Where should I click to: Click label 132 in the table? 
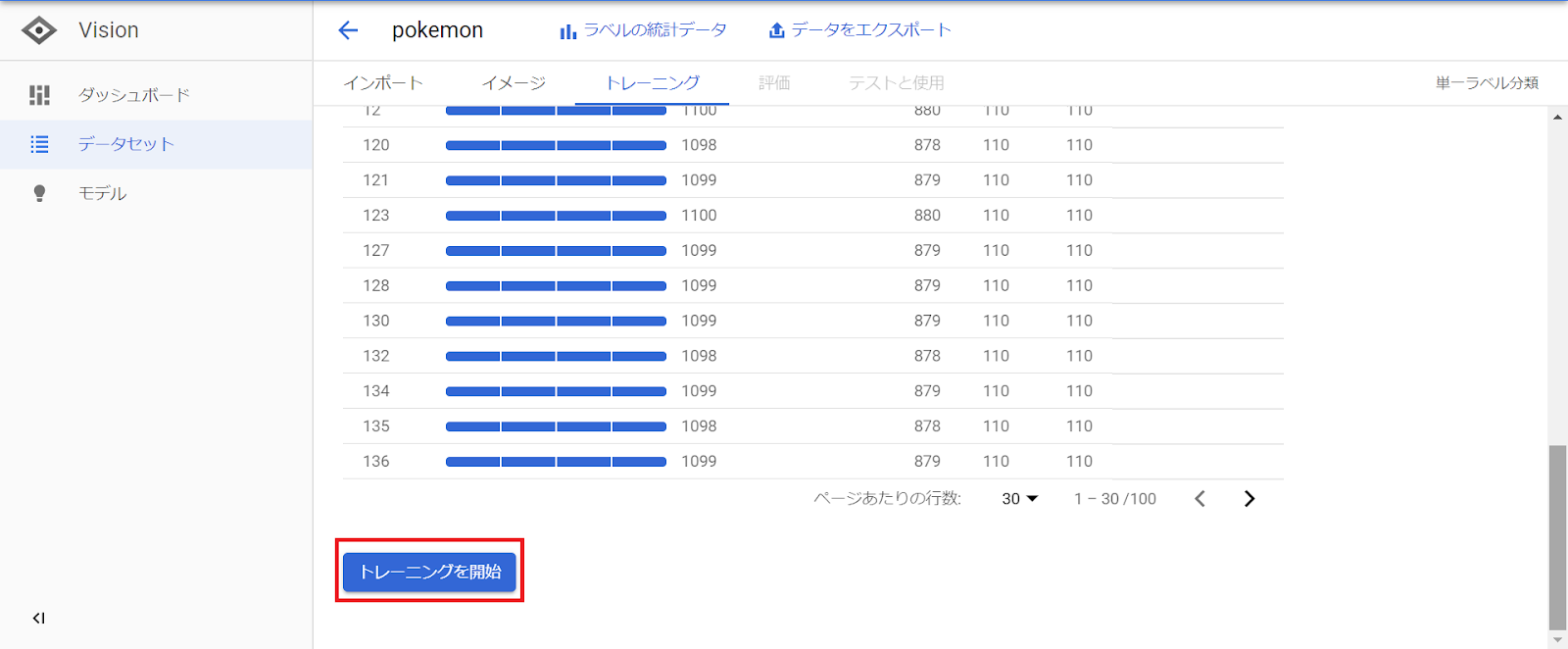tap(376, 356)
